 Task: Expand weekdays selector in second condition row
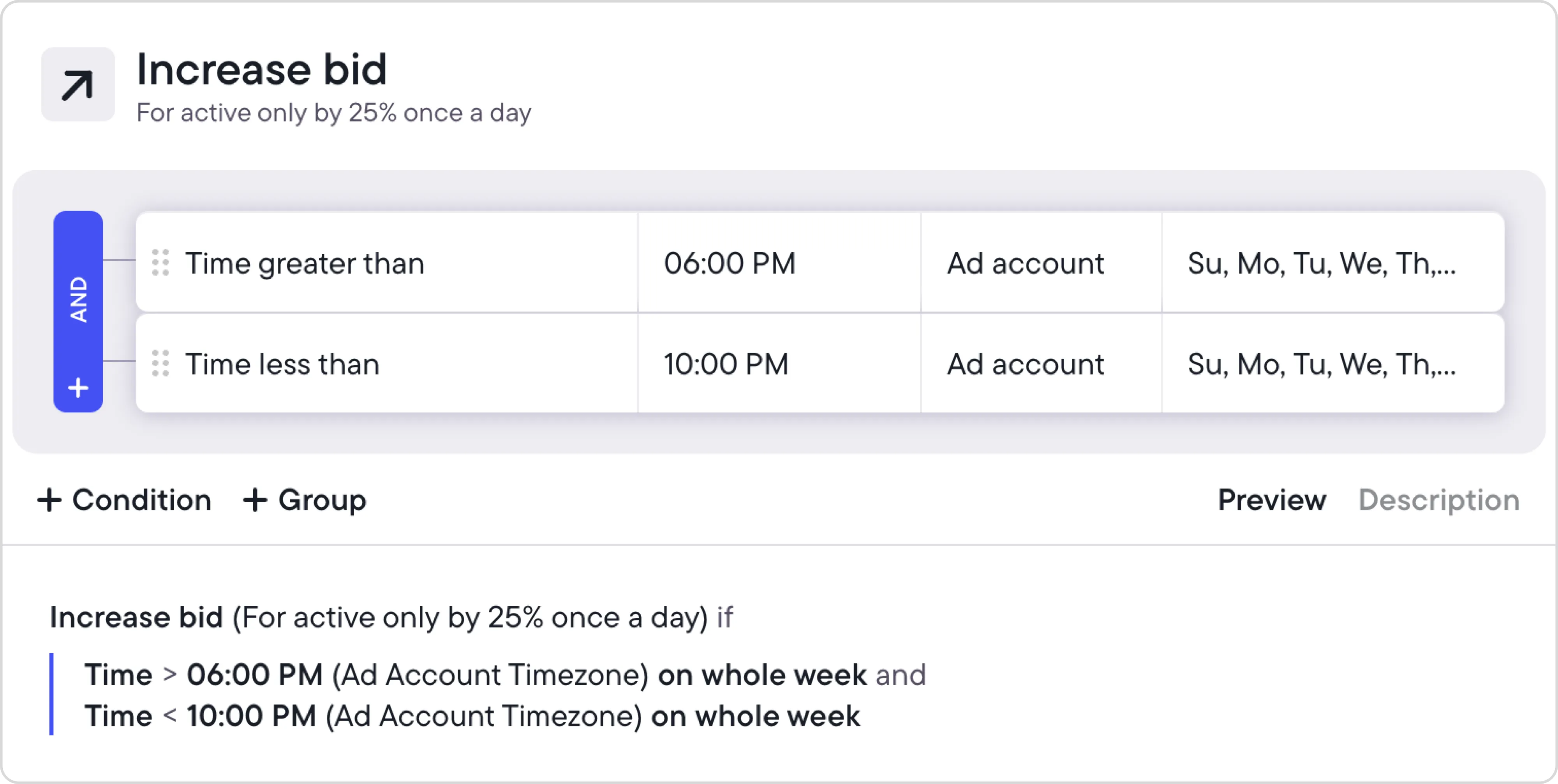pyautogui.click(x=1322, y=364)
